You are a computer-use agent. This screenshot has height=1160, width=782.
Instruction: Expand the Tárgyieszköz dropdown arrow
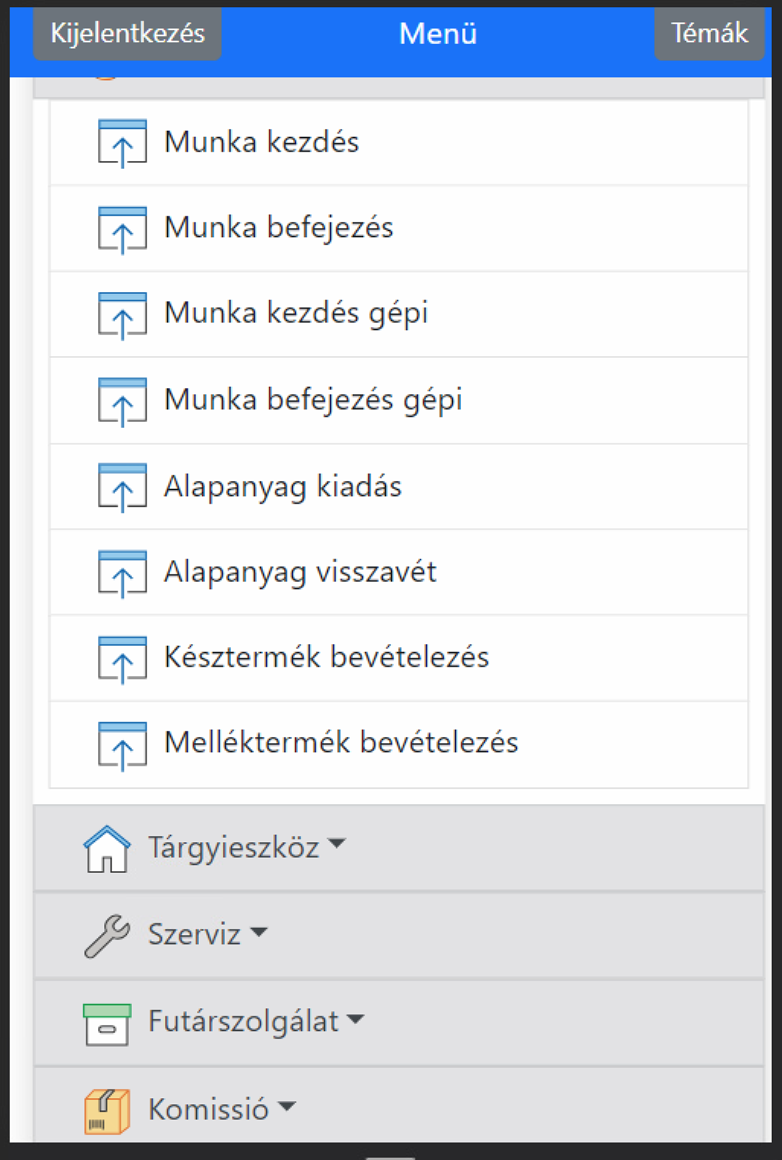tap(337, 846)
